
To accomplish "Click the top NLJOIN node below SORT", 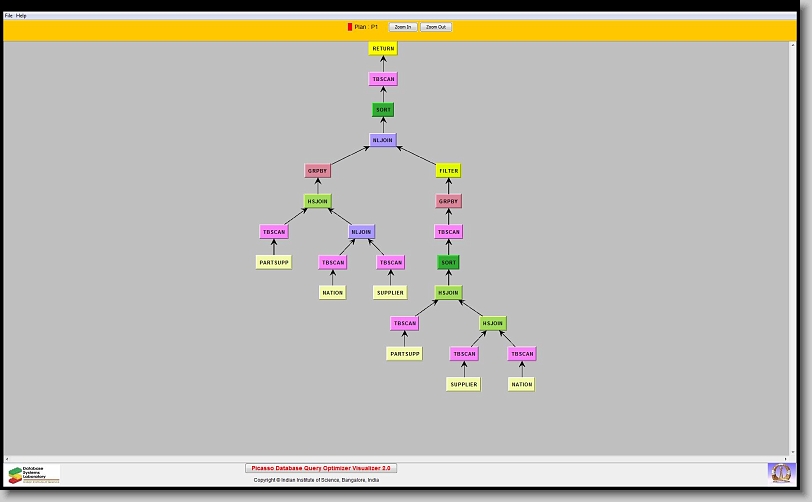I will (383, 140).
